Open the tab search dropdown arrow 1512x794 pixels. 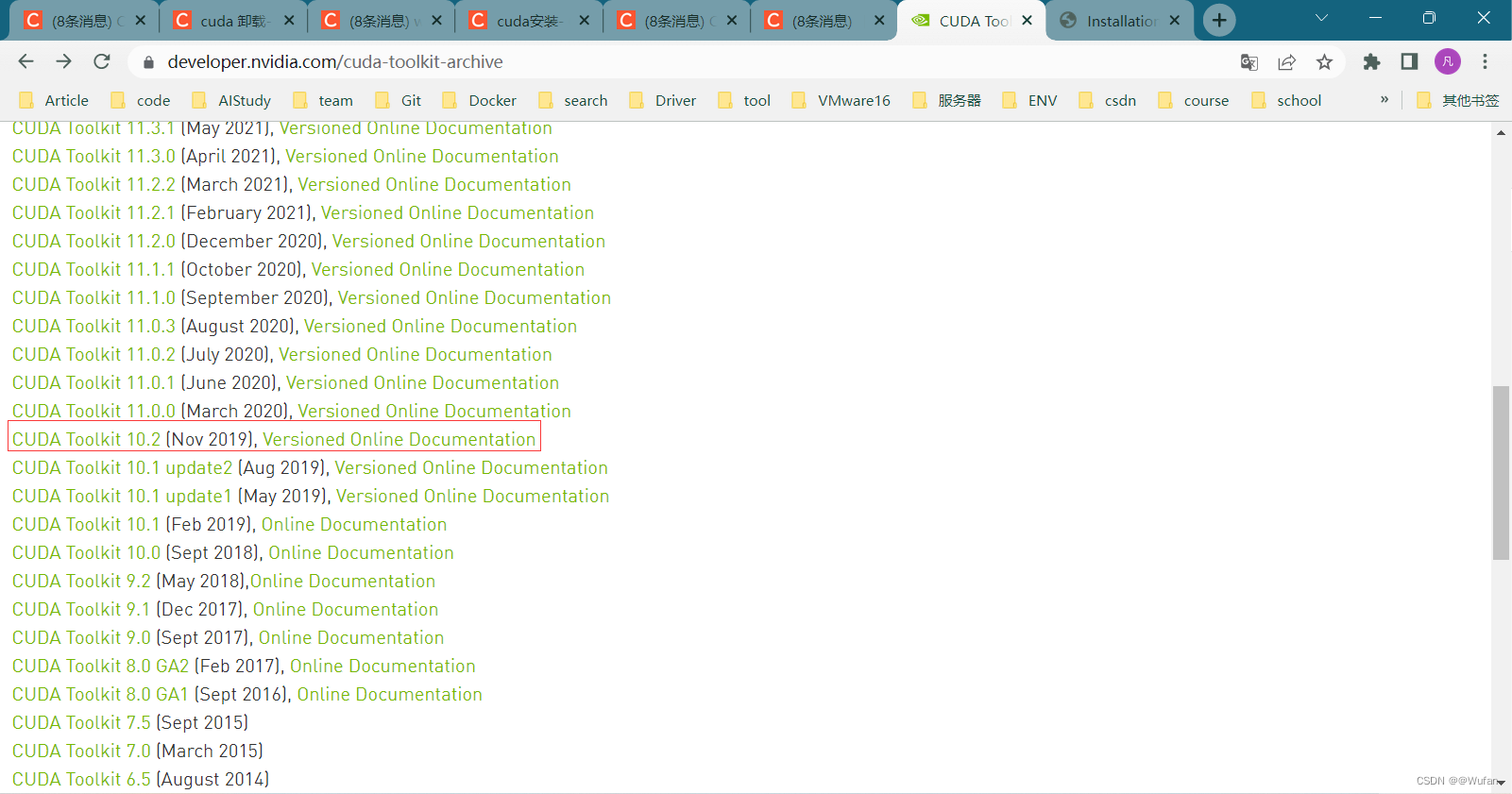pos(1321,18)
